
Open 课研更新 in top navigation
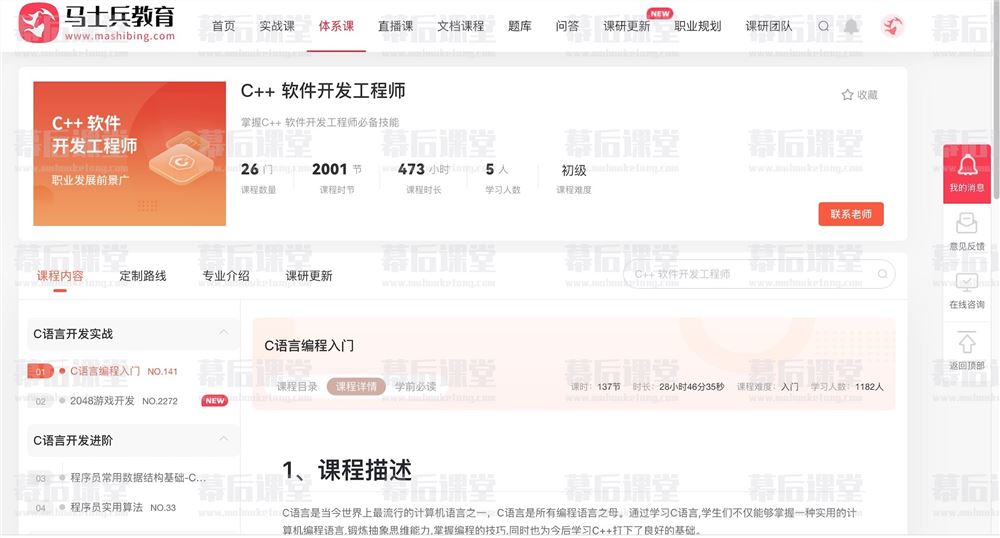627,26
